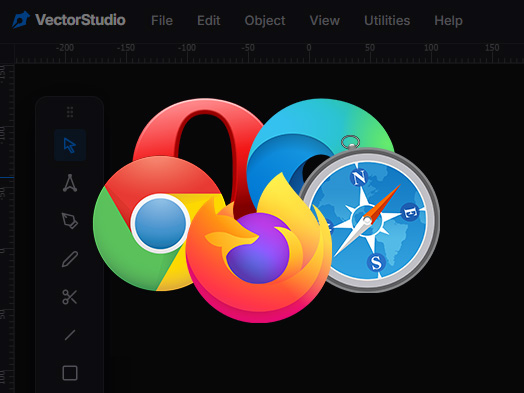Open the Object menu
This screenshot has width=524, height=393.
265,21
